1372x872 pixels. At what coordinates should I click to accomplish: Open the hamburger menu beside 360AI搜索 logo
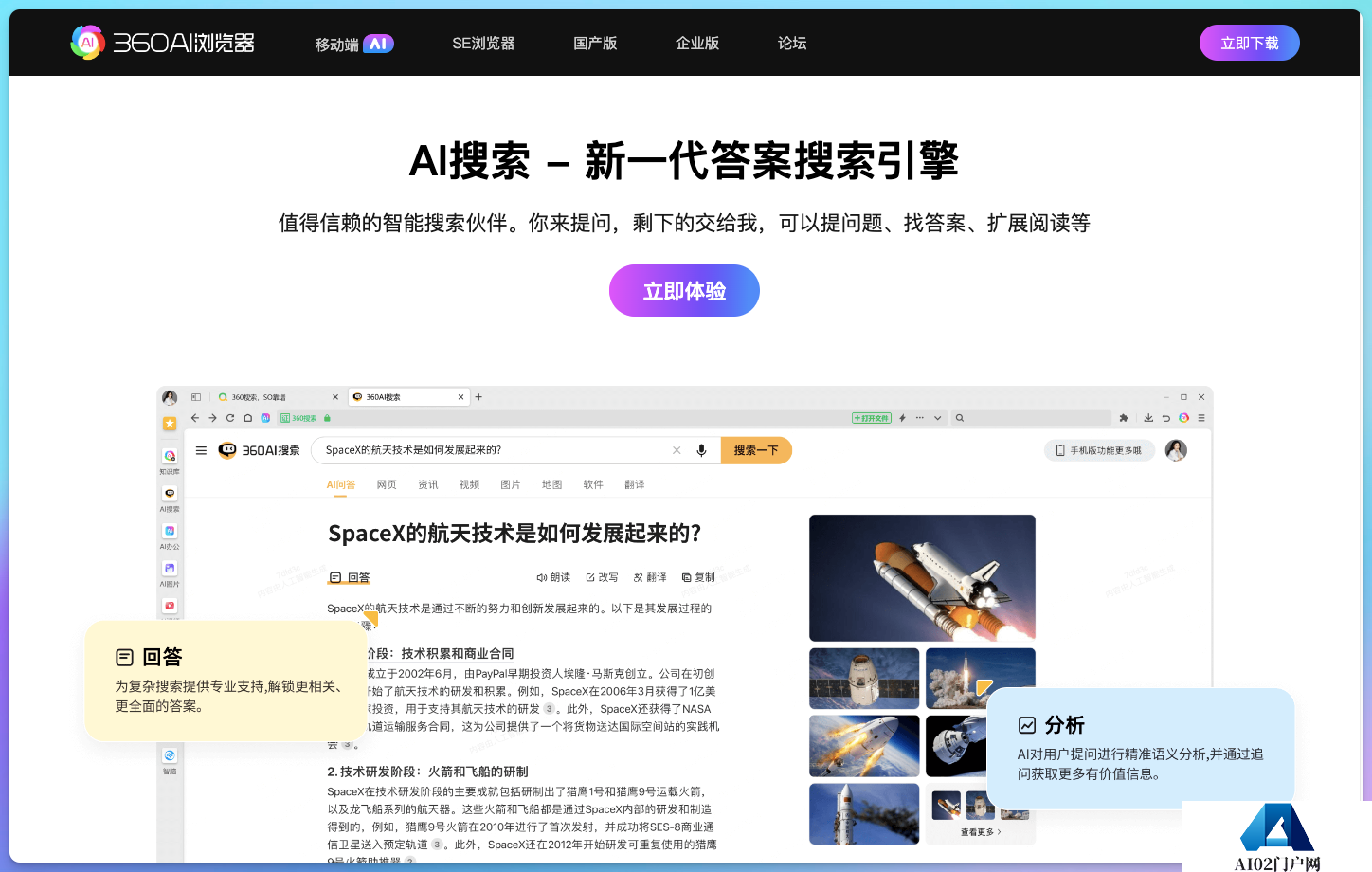[201, 450]
